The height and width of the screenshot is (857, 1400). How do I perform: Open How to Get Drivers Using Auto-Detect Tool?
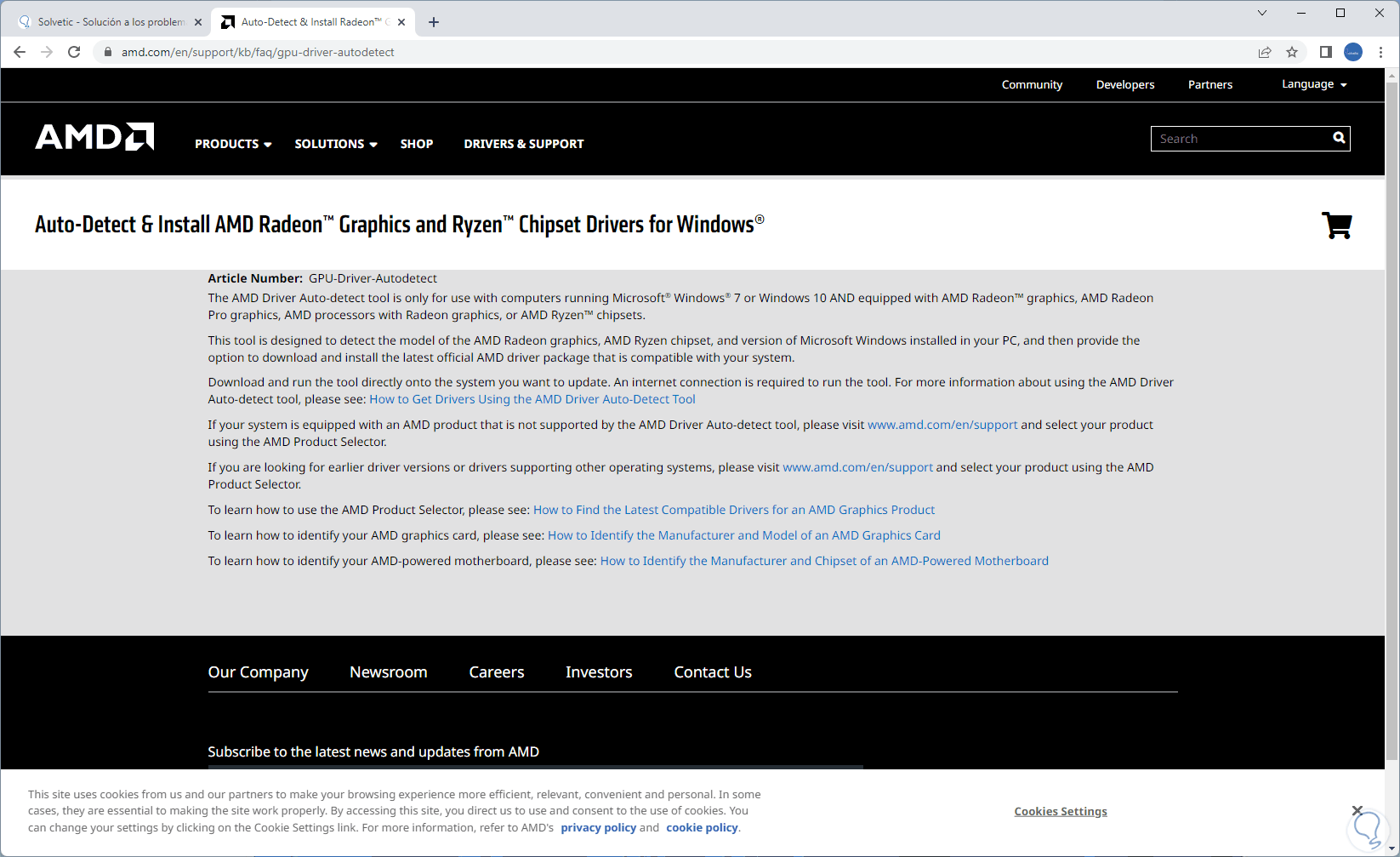(532, 399)
